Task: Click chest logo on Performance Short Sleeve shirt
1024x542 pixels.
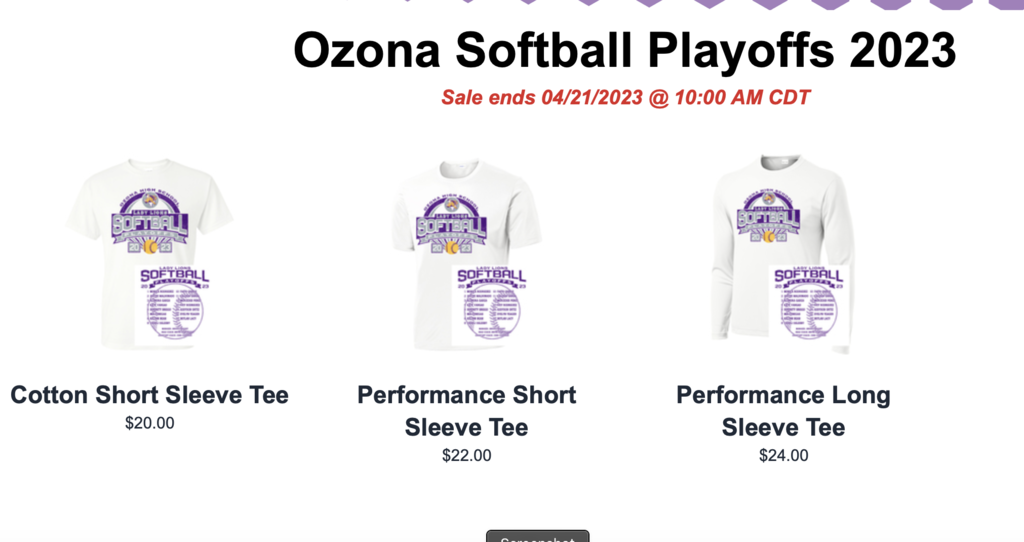Action: [x=451, y=225]
